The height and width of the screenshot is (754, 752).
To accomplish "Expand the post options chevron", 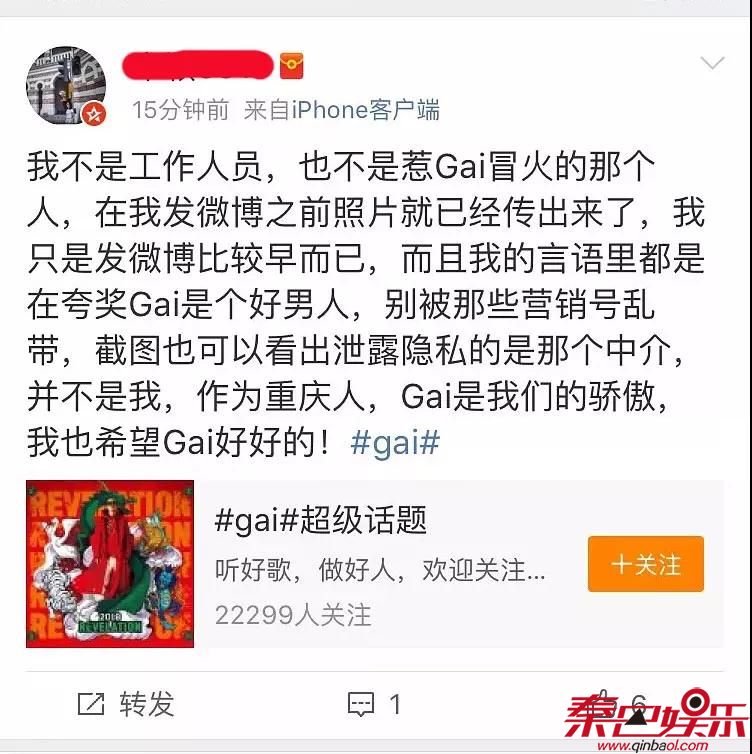I will (712, 63).
